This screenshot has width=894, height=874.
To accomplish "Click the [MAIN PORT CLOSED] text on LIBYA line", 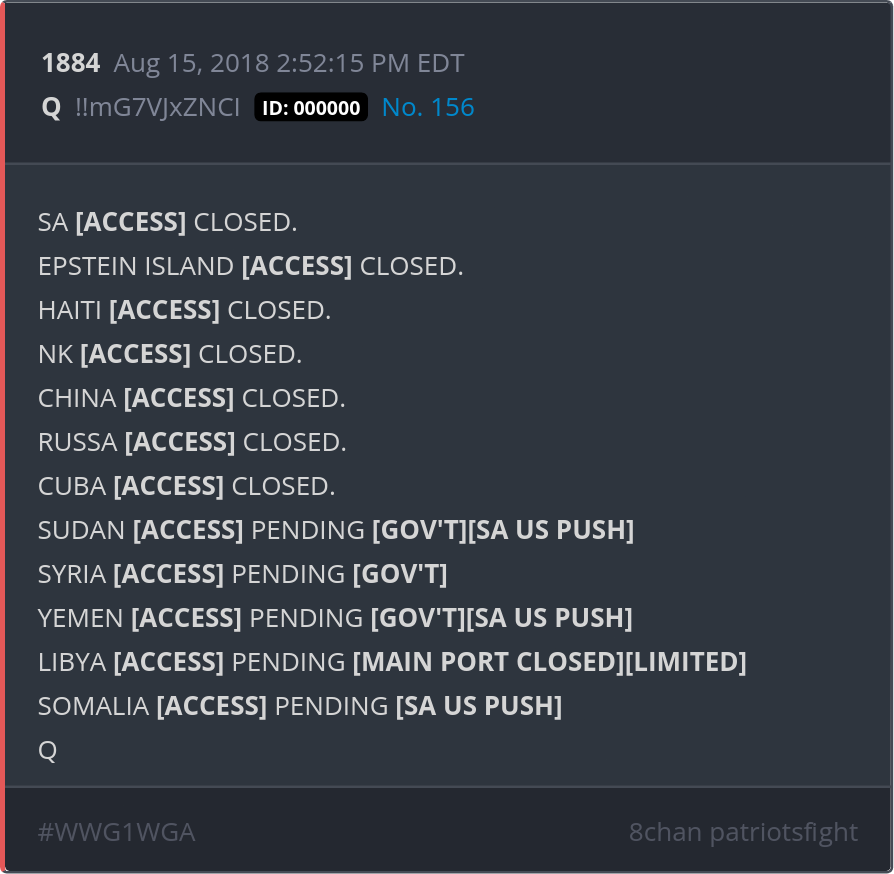I will [x=488, y=662].
